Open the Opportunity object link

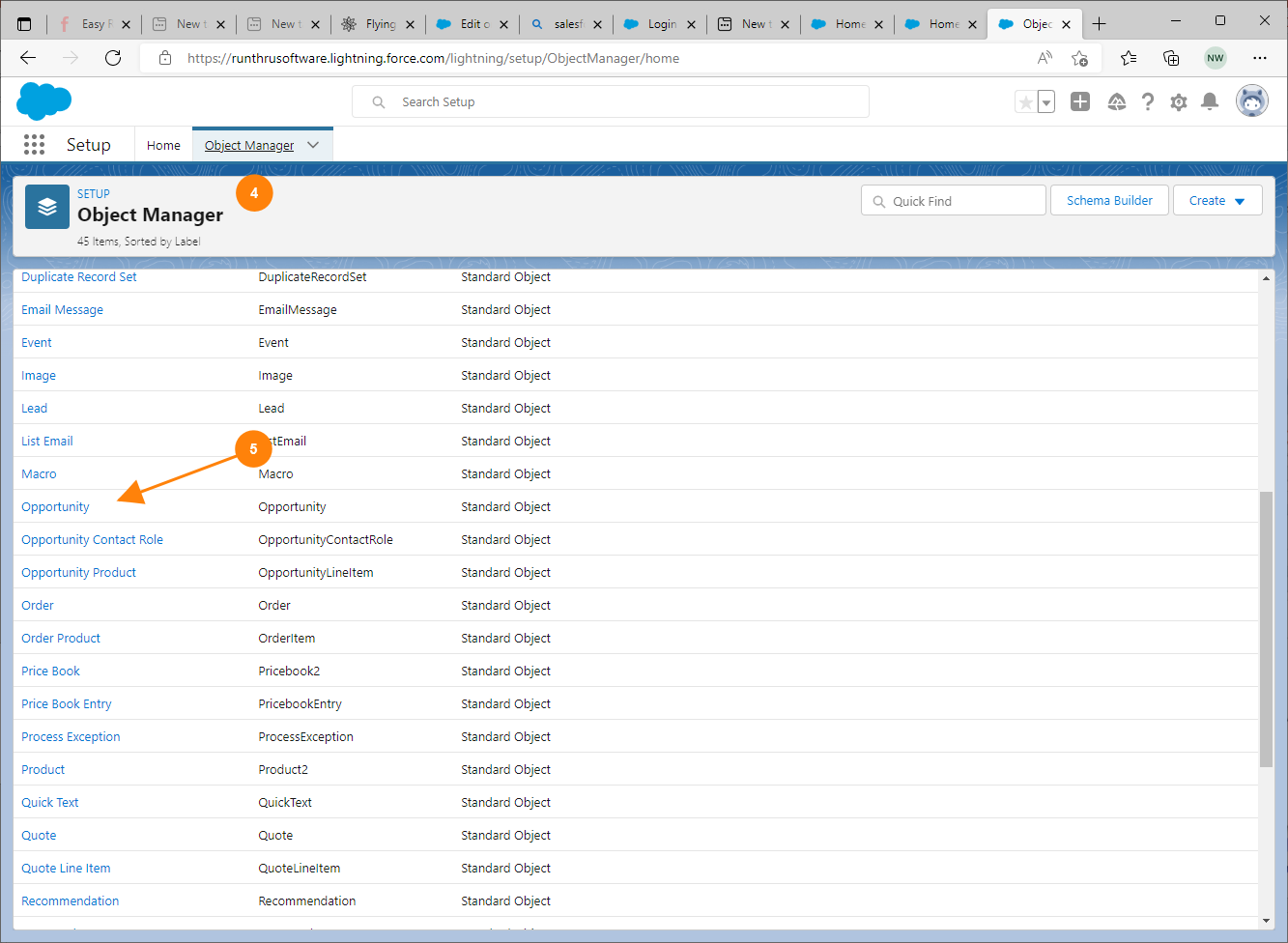pos(55,507)
